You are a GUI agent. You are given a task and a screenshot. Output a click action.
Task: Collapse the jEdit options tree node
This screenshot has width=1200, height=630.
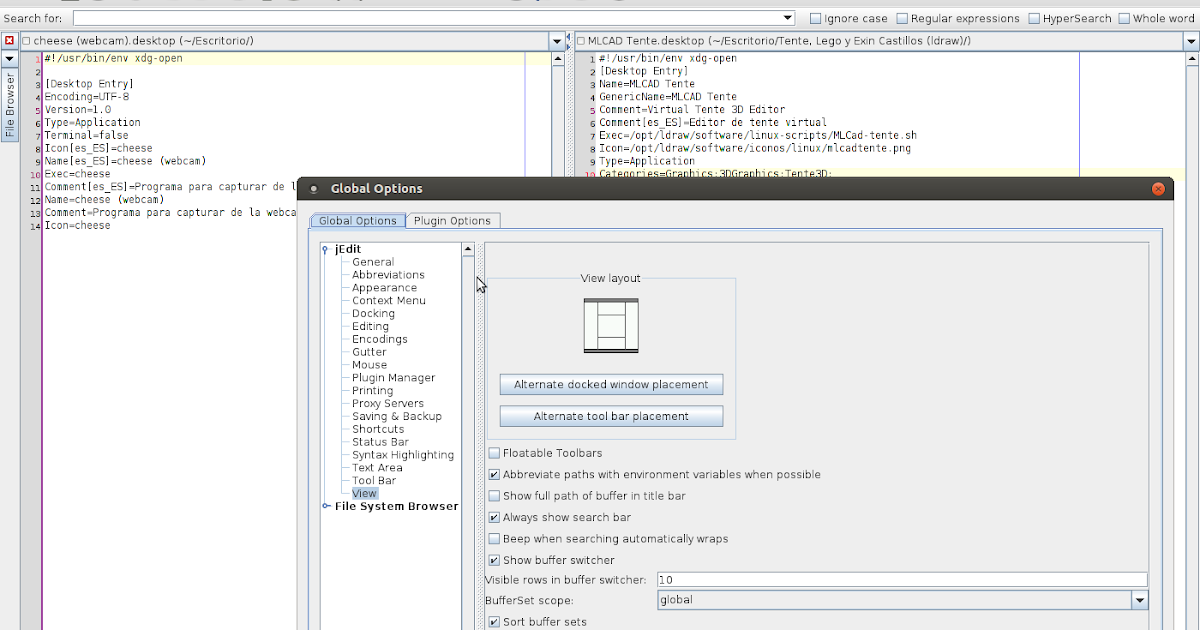[x=326, y=250]
